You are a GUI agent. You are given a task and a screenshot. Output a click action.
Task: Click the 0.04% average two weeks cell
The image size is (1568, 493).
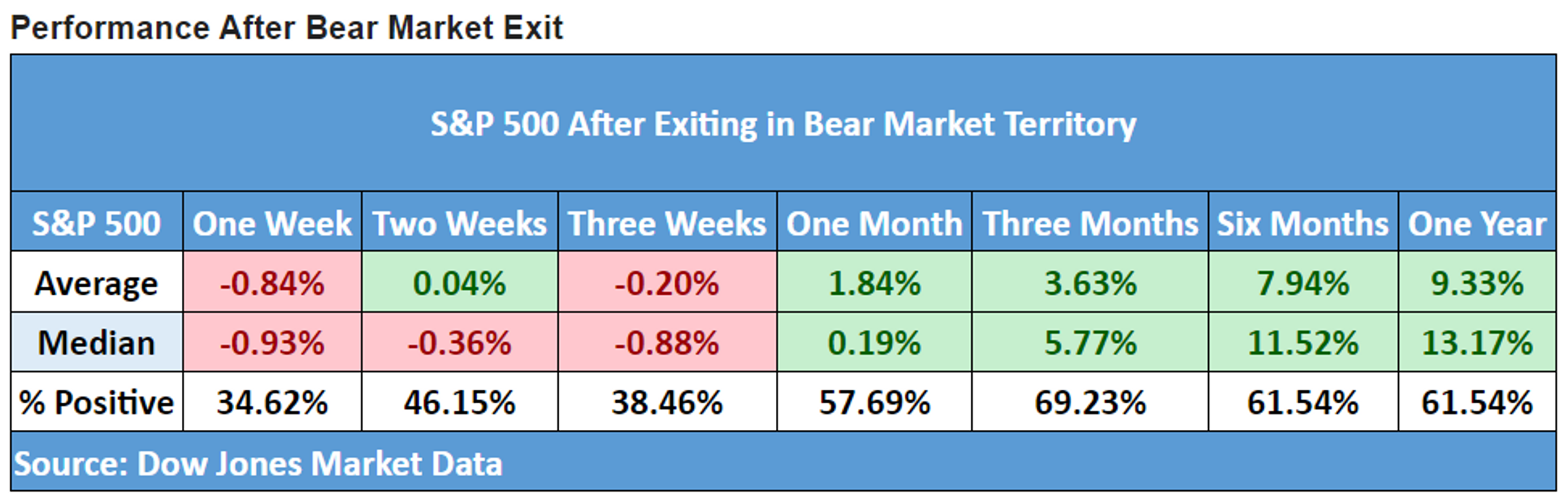[460, 283]
